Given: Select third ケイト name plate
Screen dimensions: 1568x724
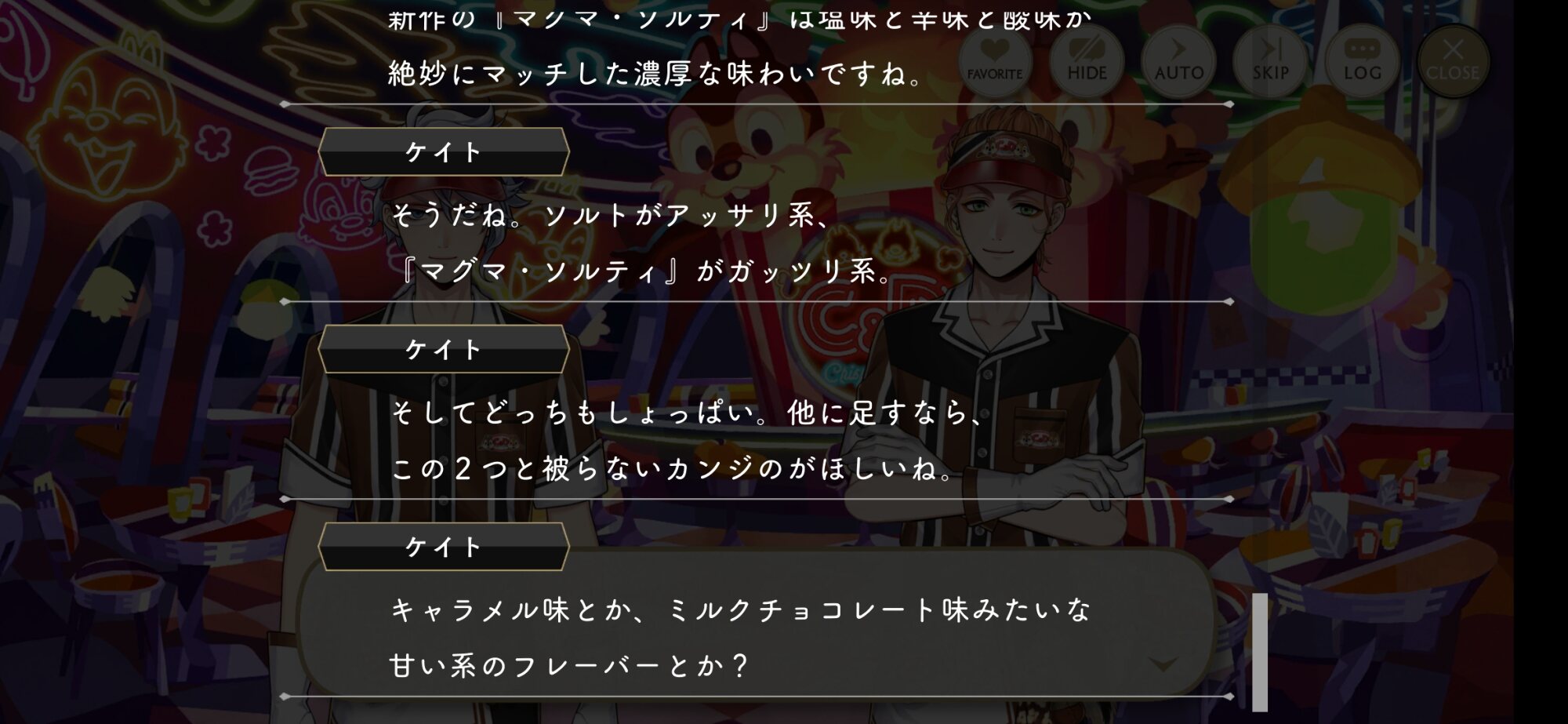Looking at the screenshot, I should tap(444, 547).
